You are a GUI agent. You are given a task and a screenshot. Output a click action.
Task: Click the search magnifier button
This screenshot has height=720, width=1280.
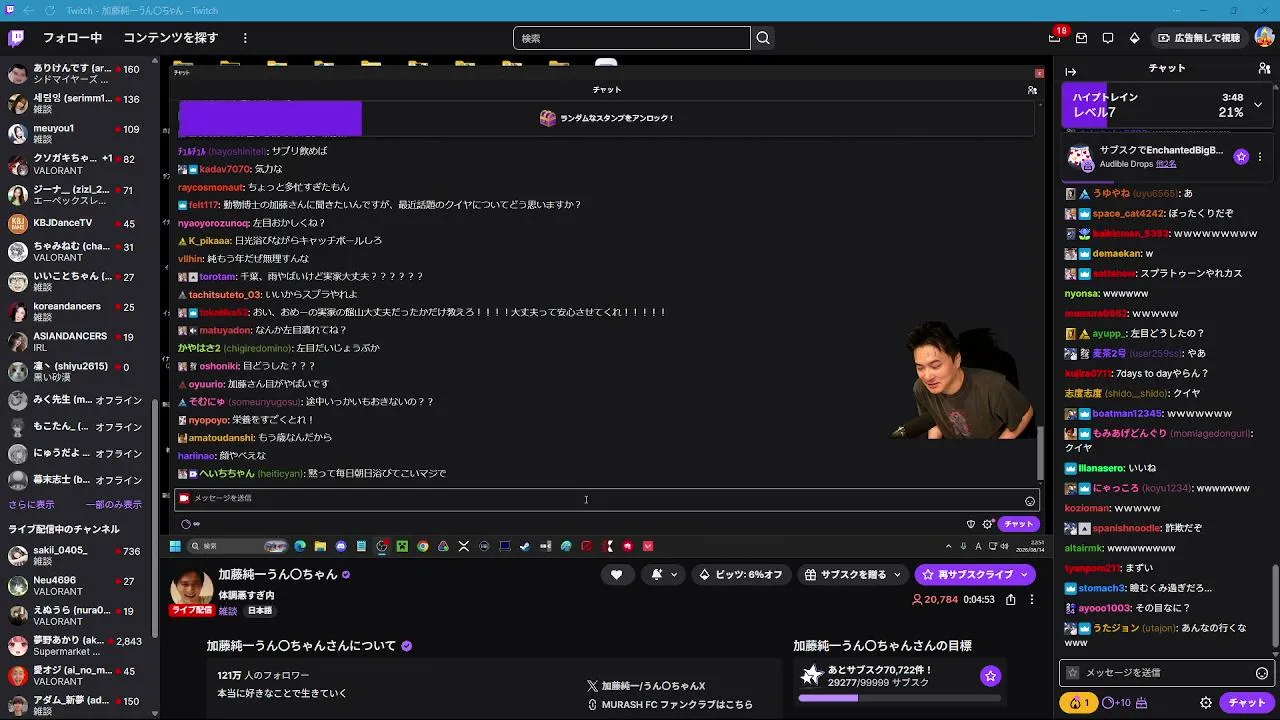763,38
